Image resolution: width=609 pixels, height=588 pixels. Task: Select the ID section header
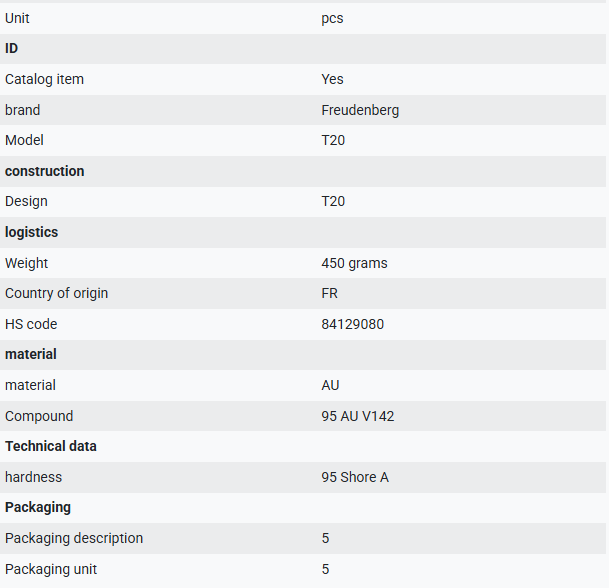pos(11,49)
